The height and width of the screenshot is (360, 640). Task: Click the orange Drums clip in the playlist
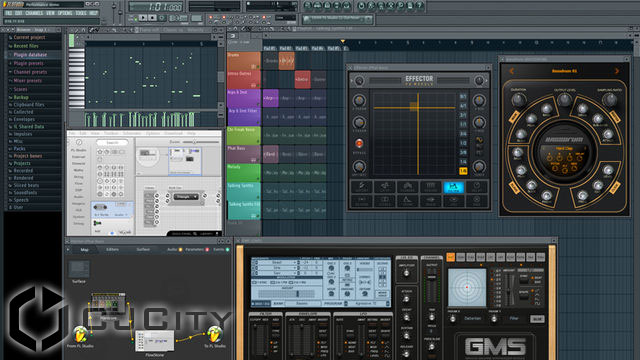287,61
